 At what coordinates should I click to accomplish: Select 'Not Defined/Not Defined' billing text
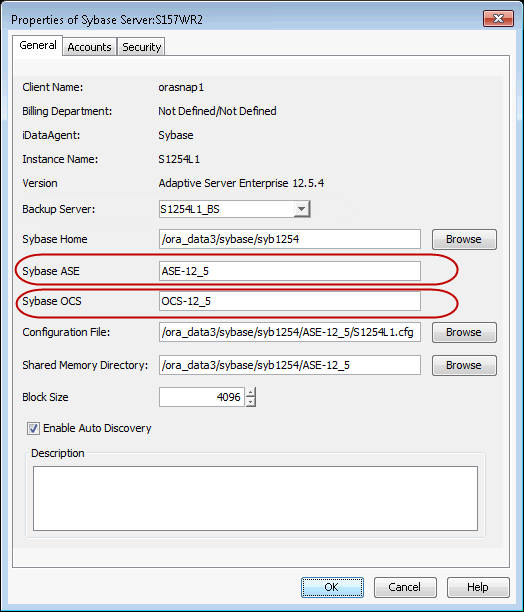pyautogui.click(x=217, y=111)
